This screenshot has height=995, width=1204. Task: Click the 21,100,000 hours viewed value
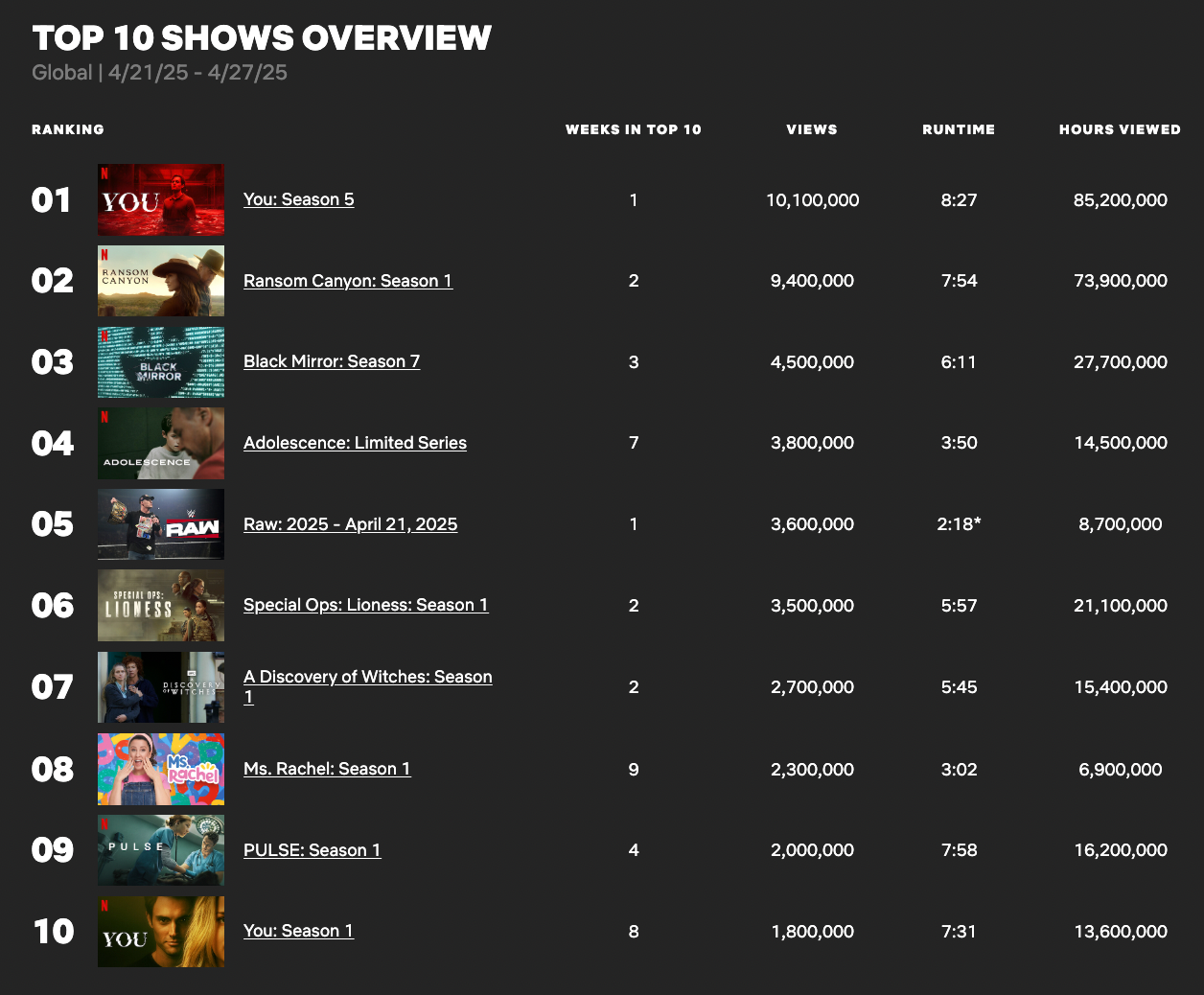point(1121,606)
